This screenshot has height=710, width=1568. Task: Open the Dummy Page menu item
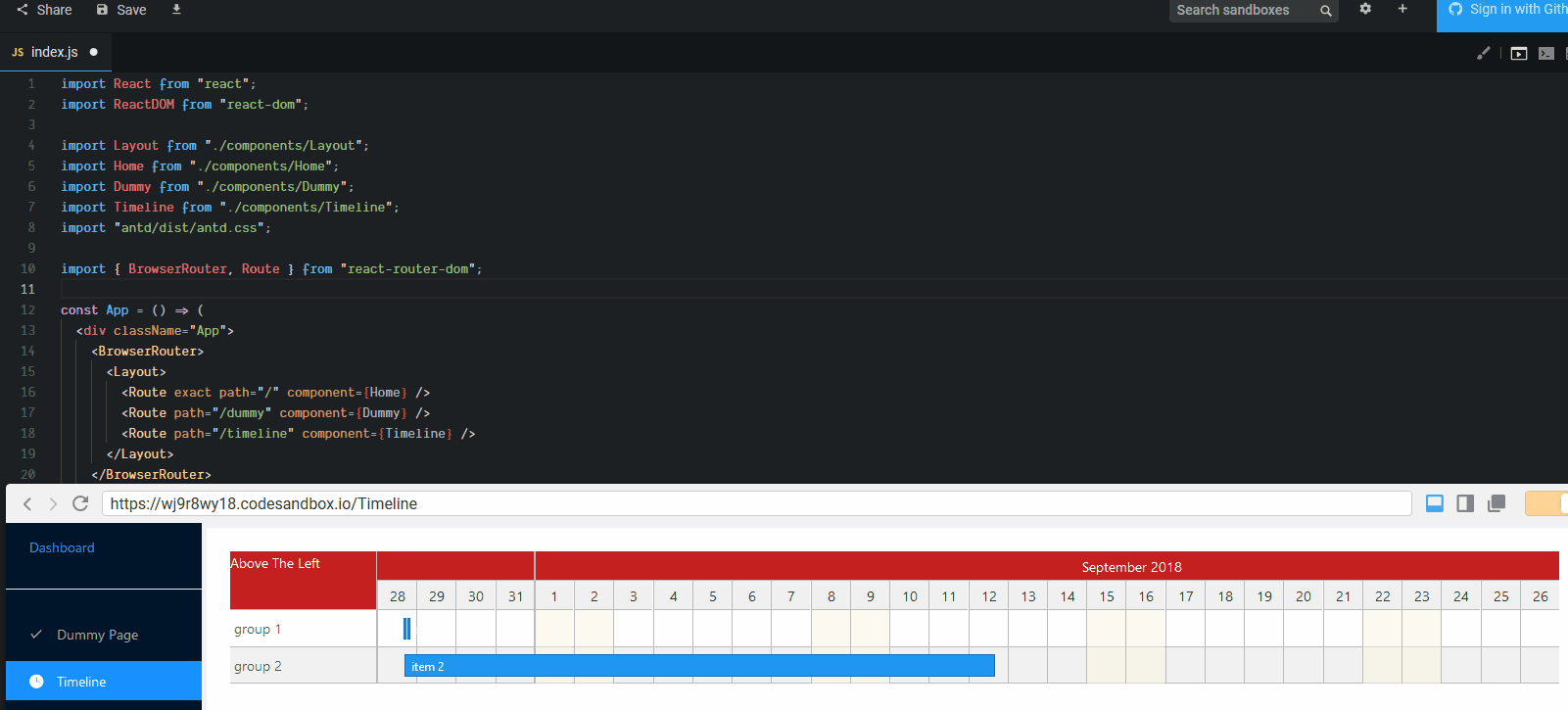point(104,635)
